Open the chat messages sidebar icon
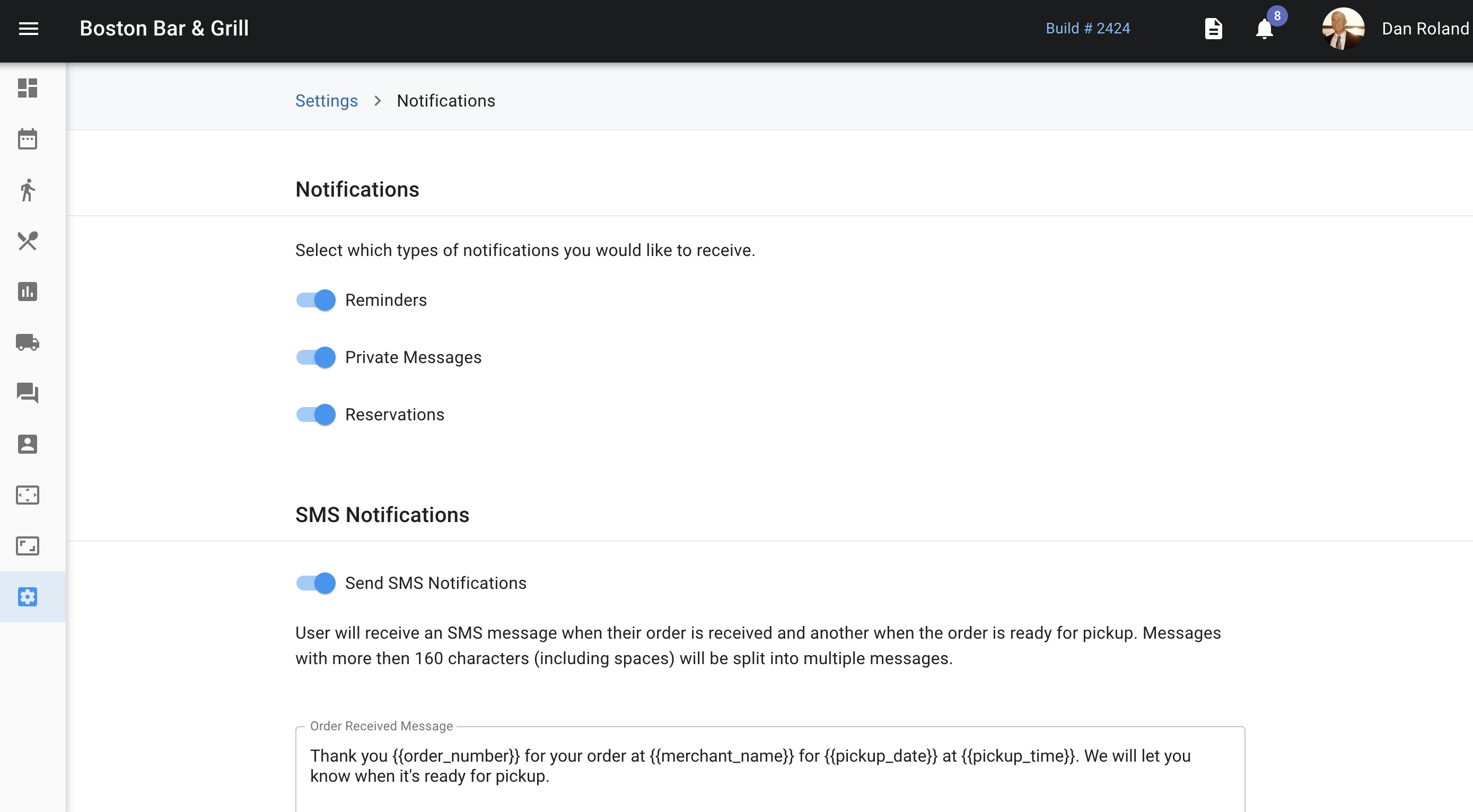 [x=28, y=393]
